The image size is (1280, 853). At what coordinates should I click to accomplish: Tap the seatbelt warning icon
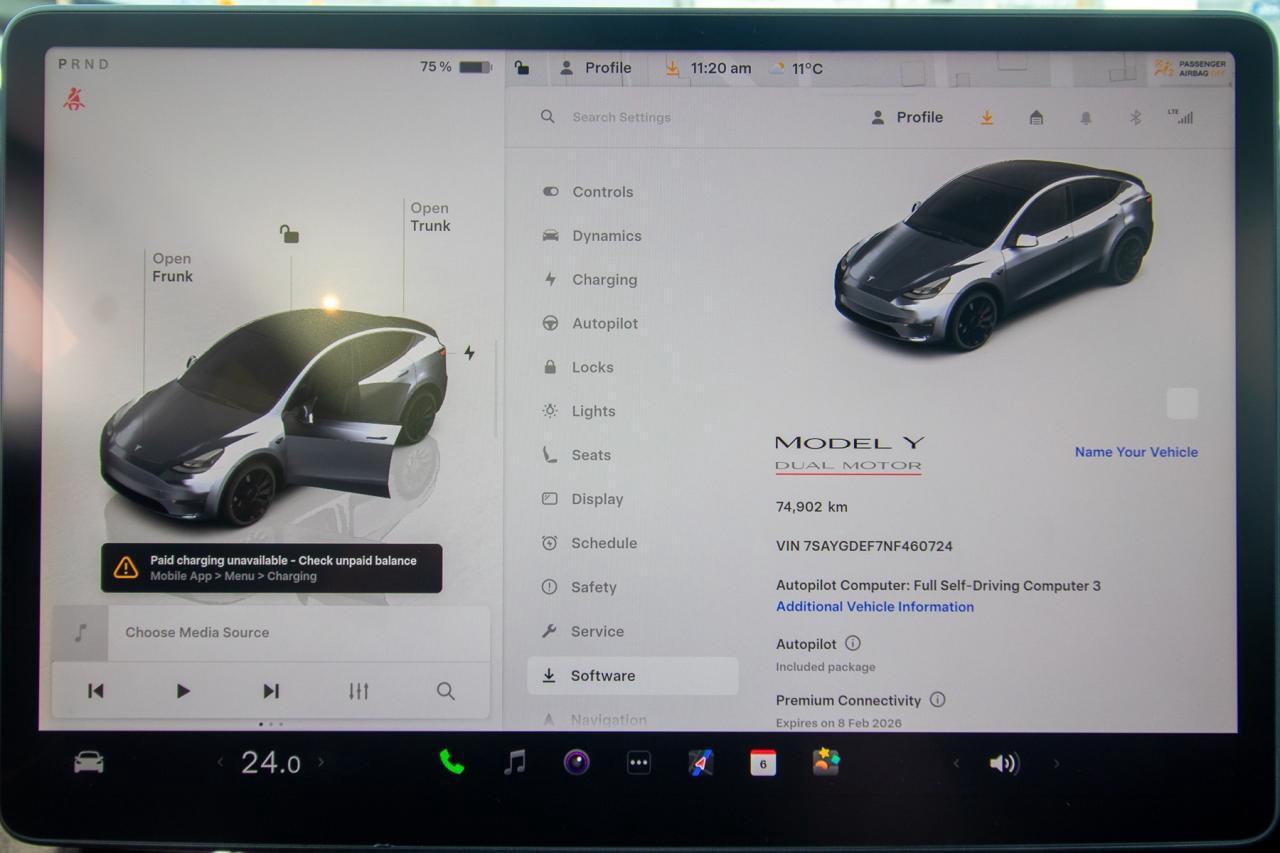[74, 99]
